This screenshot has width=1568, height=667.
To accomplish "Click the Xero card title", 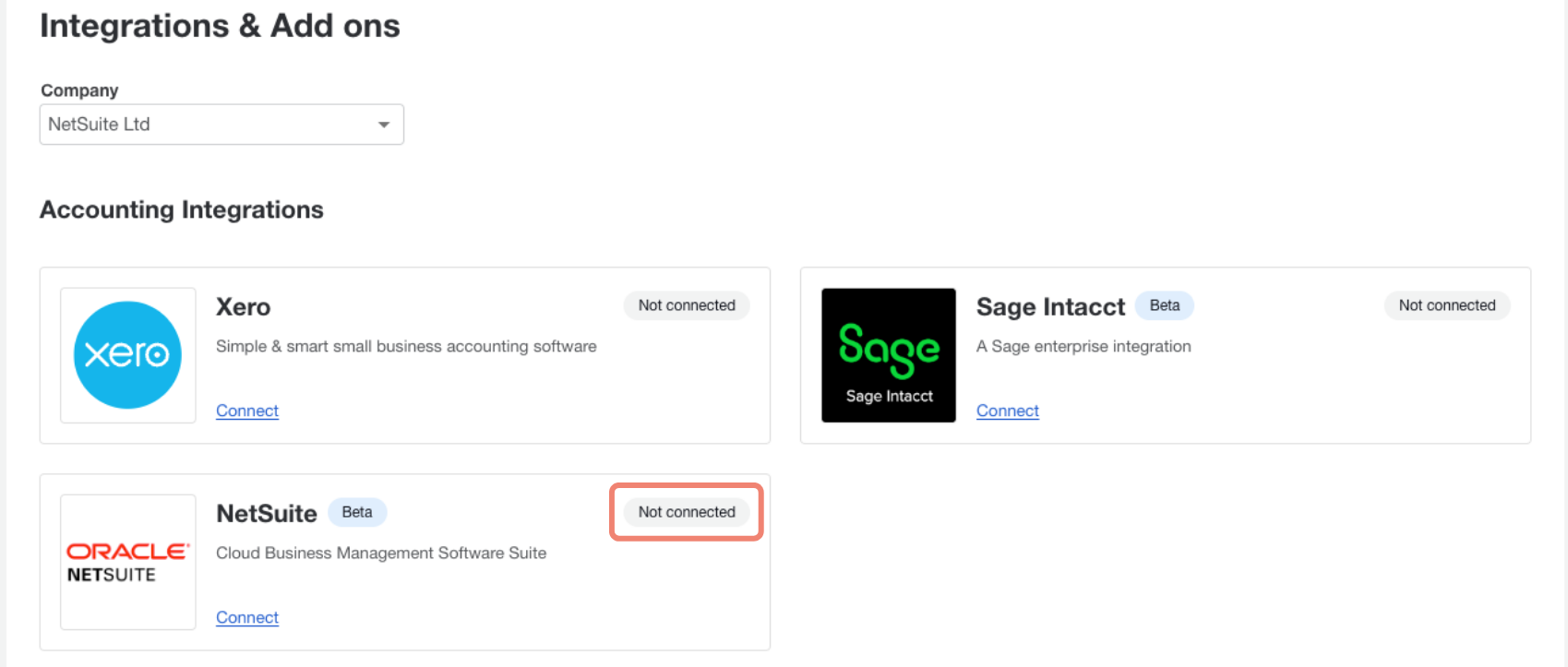I will (244, 306).
